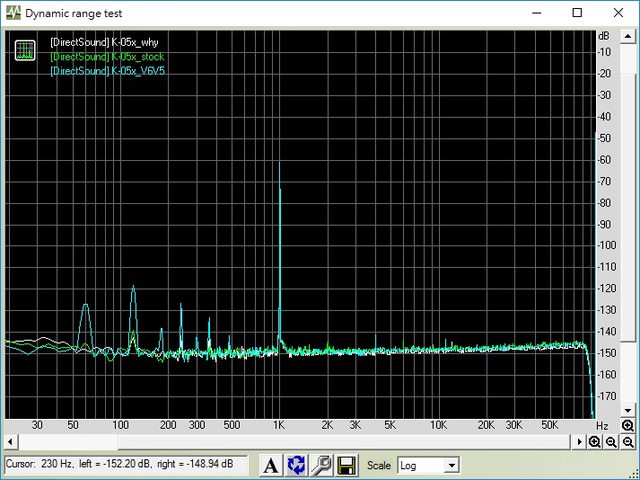Image resolution: width=640 pixels, height=480 pixels.
Task: Click the spectrum legend icon beside the trace names
Action: pyautogui.click(x=25, y=50)
